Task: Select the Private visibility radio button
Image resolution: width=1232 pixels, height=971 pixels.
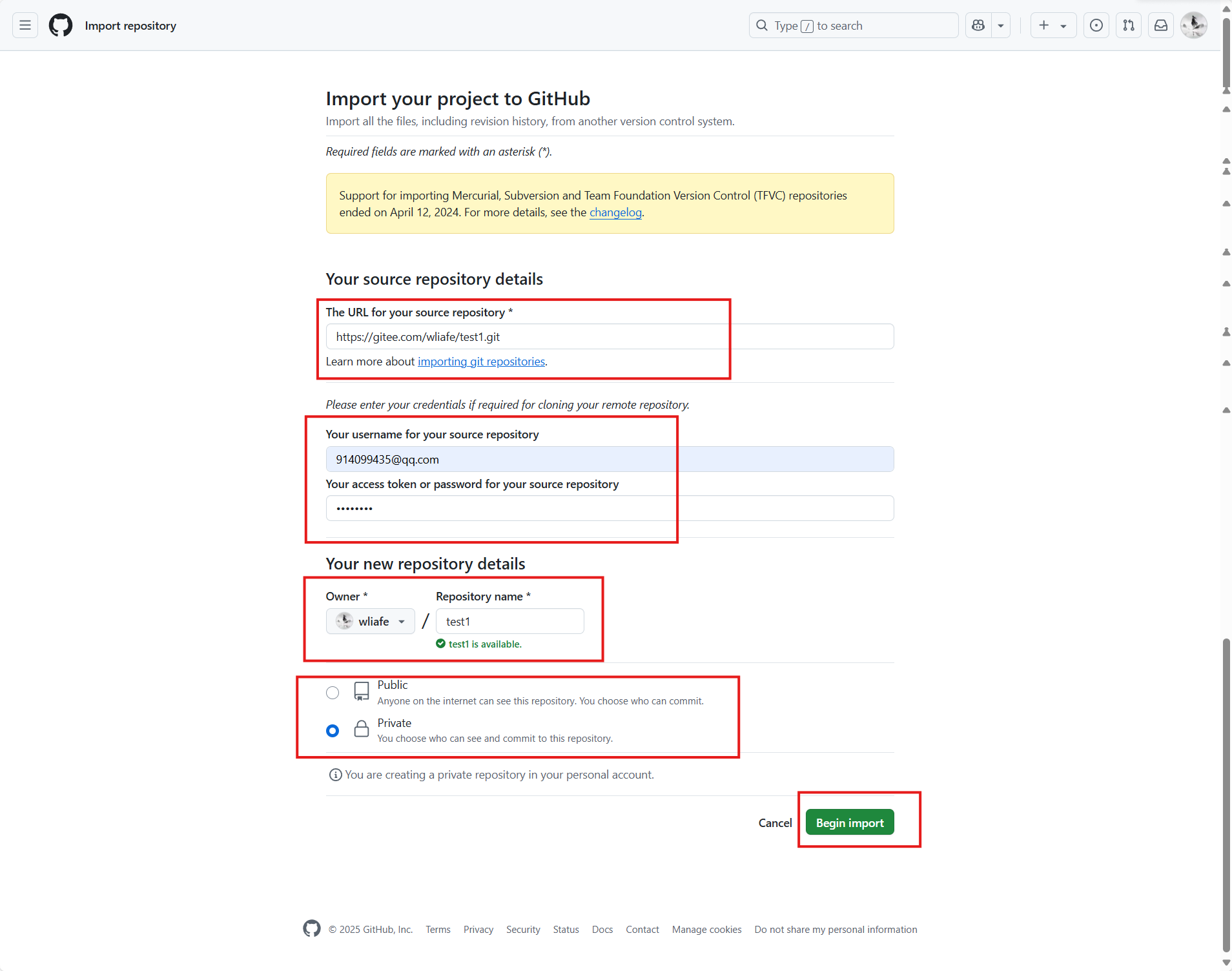Action: pos(333,731)
